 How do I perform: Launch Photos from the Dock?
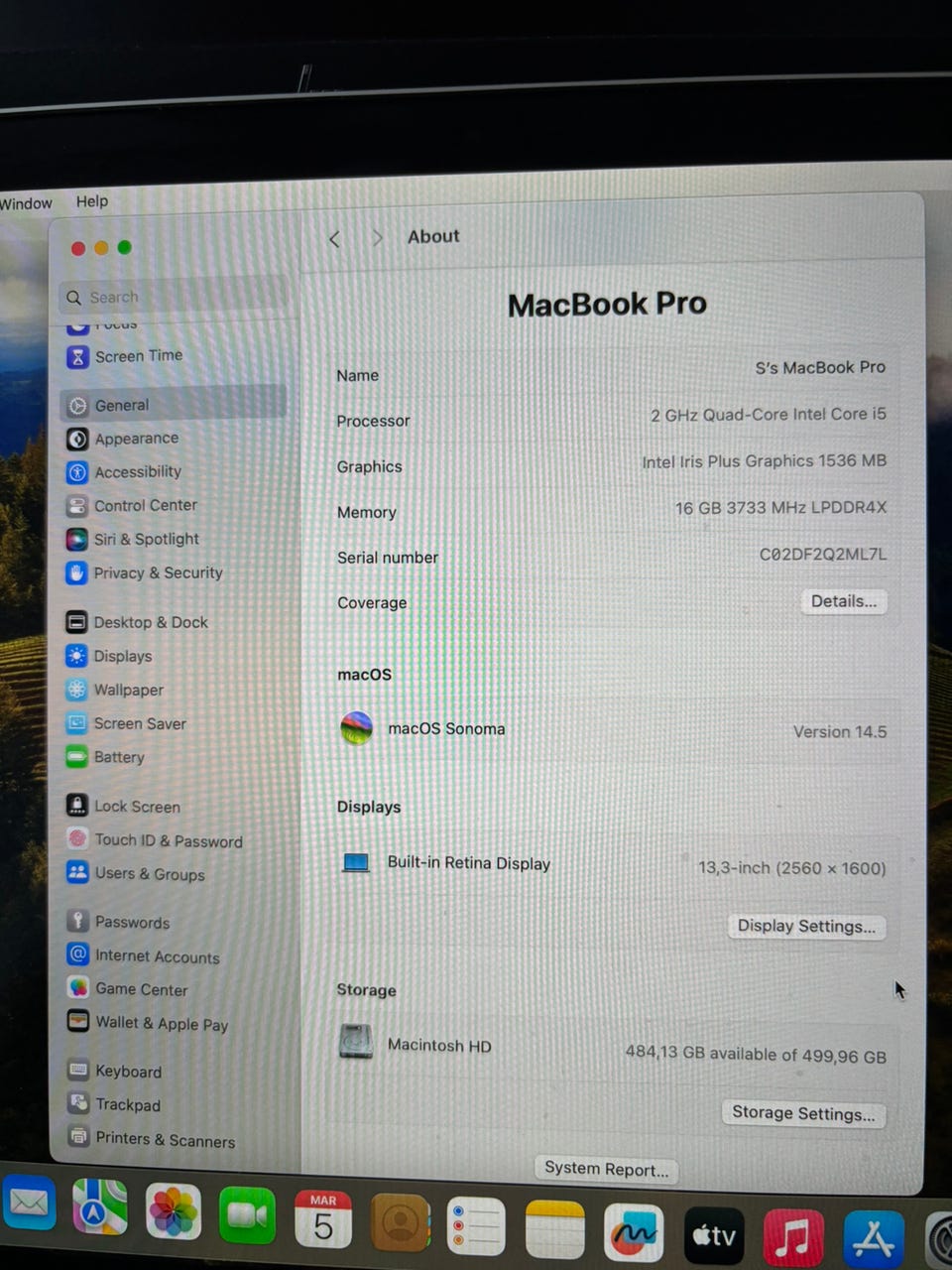point(174,1210)
